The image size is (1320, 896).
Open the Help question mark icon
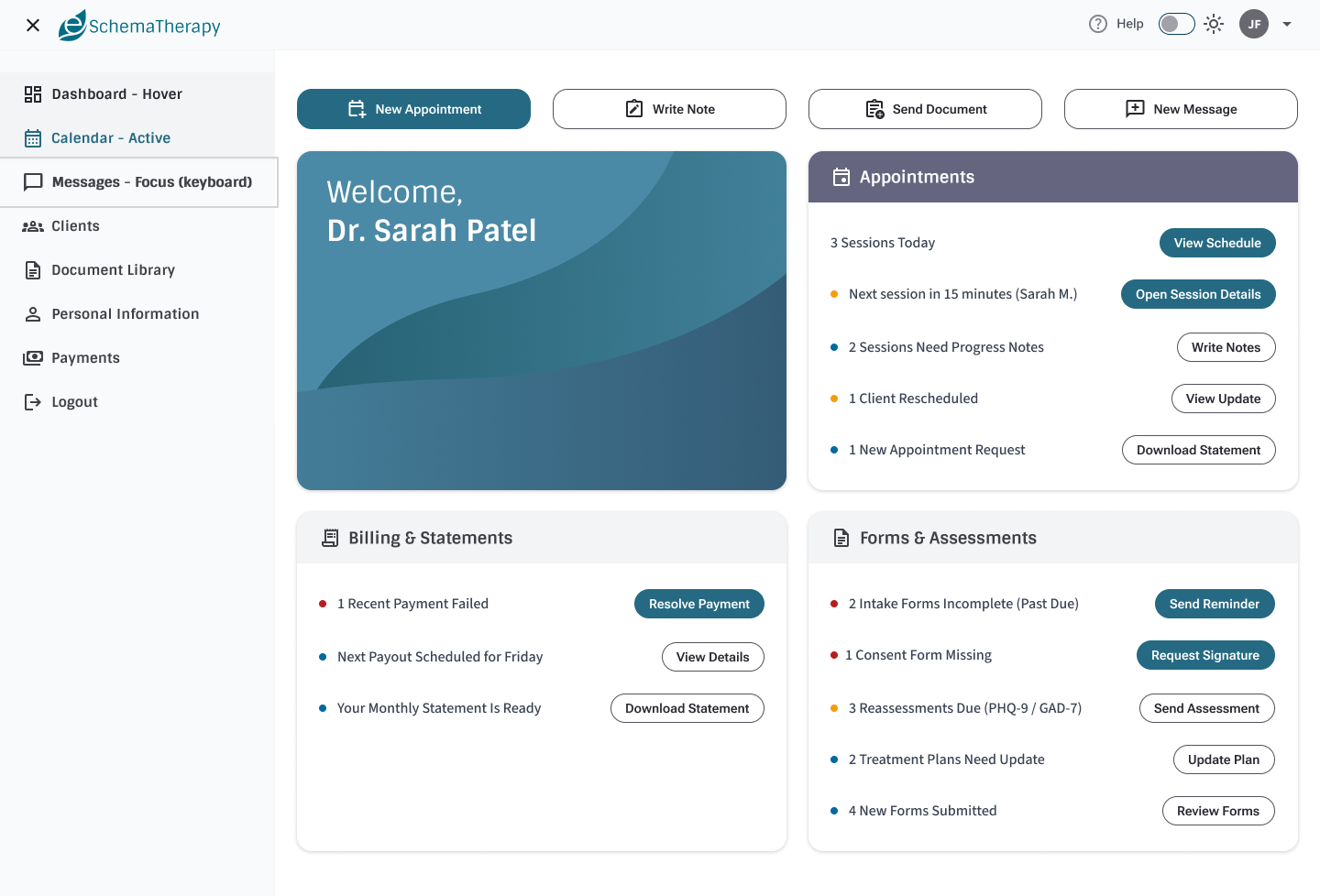click(x=1098, y=24)
